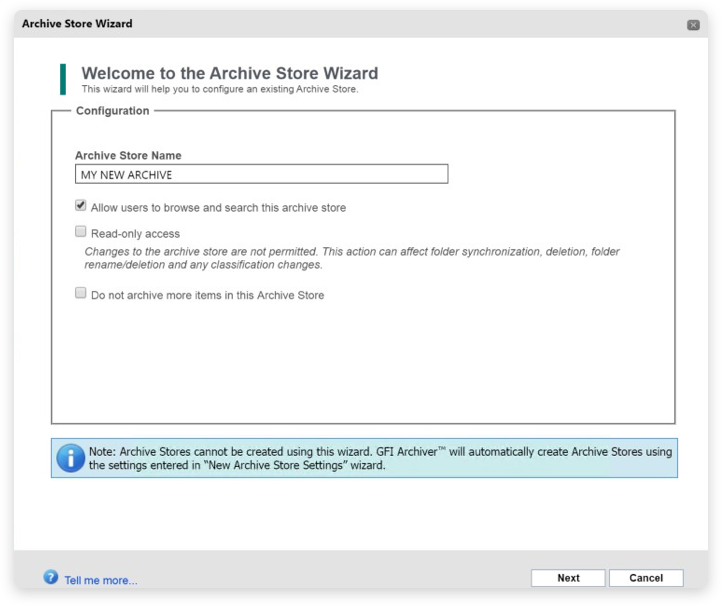Click the note text about GFI Archiver
This screenshot has height=606, width=722.
380,458
